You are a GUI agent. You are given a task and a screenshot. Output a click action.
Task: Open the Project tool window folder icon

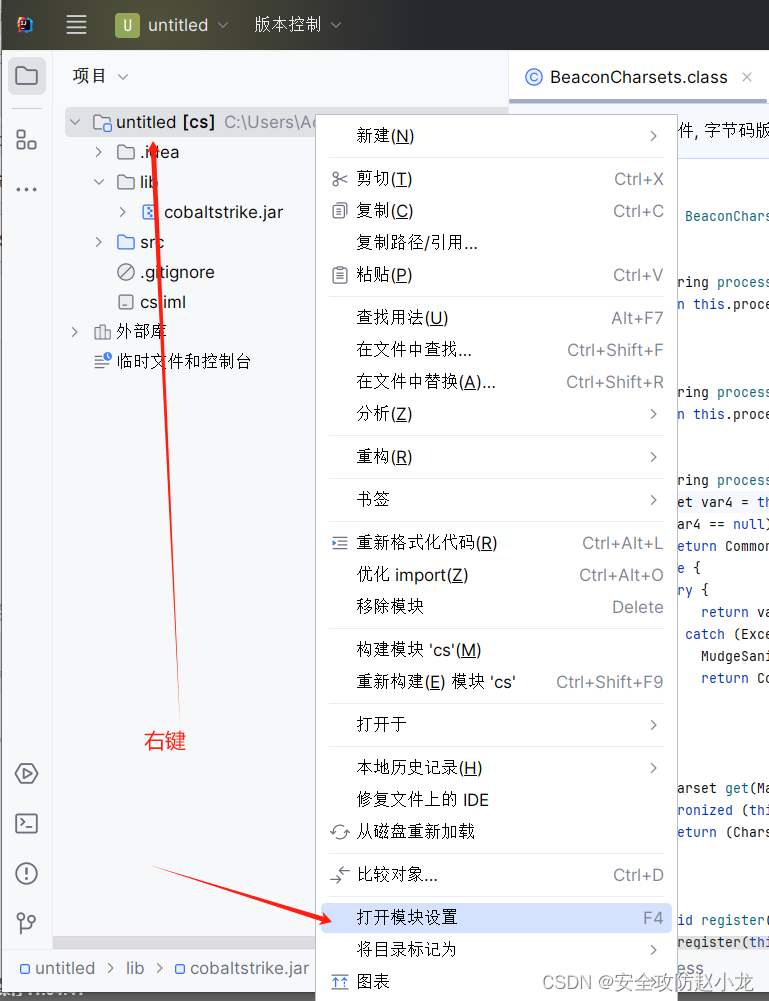tap(27, 76)
